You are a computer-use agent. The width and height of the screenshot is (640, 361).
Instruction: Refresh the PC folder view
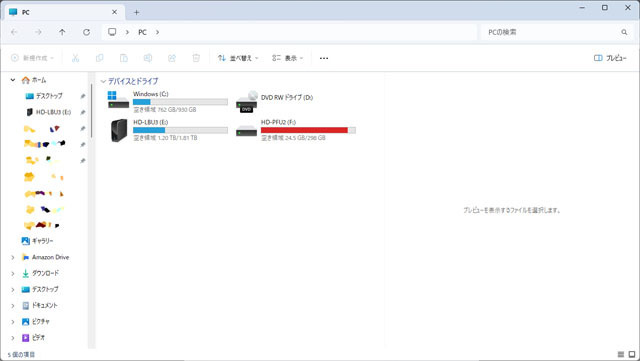tap(87, 32)
